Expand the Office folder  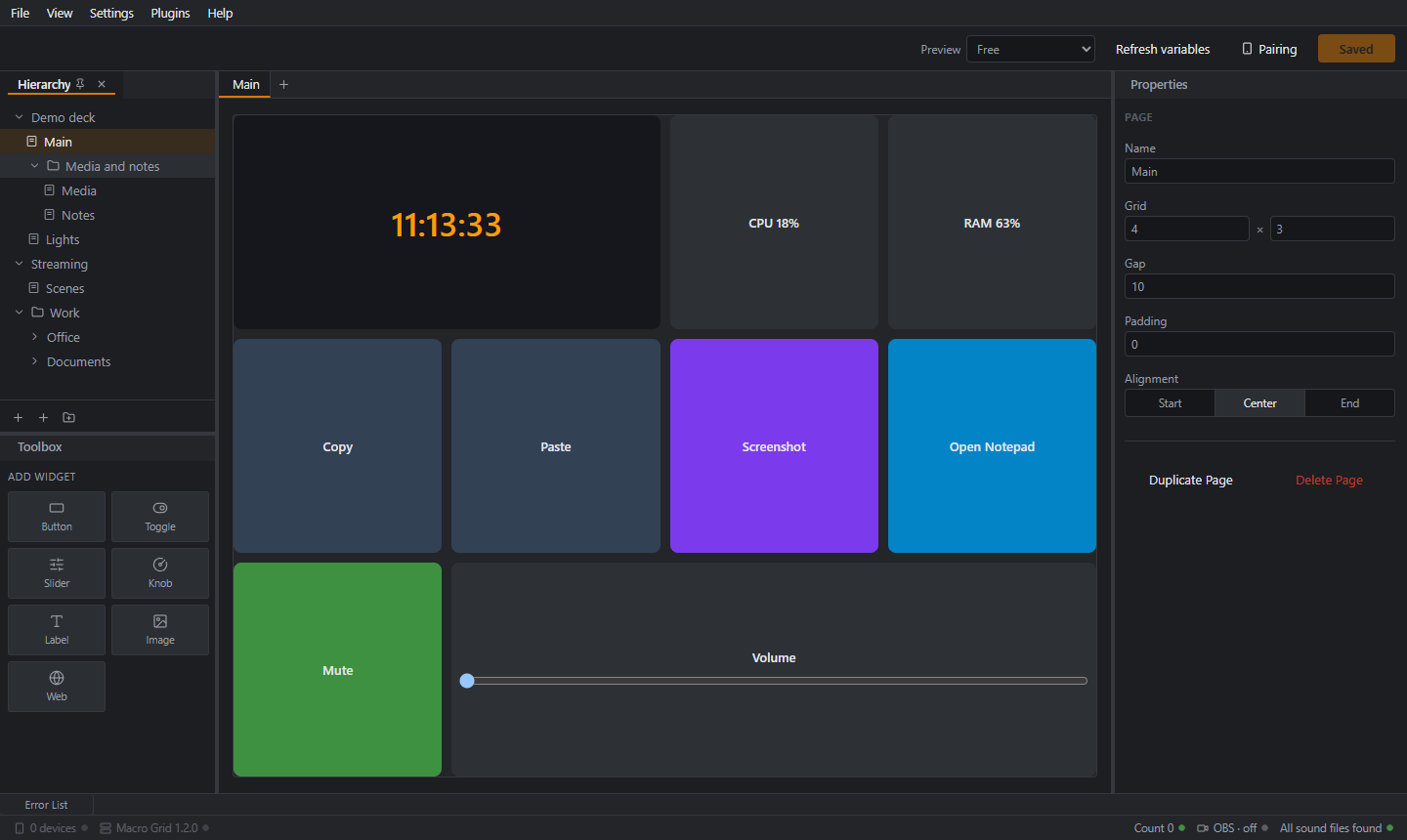(x=34, y=337)
